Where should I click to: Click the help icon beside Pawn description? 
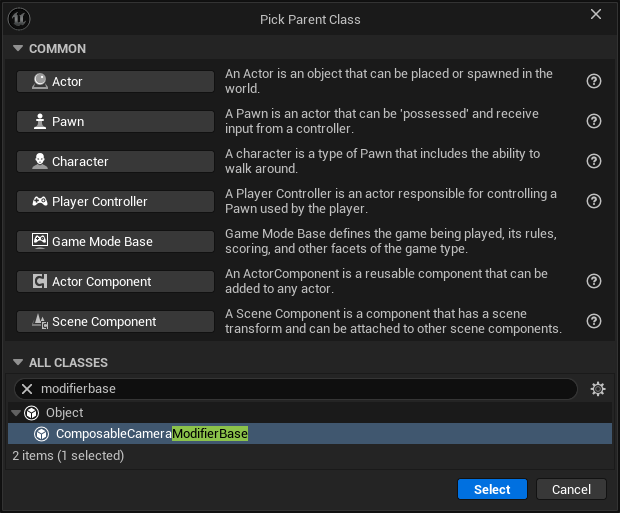pos(594,121)
